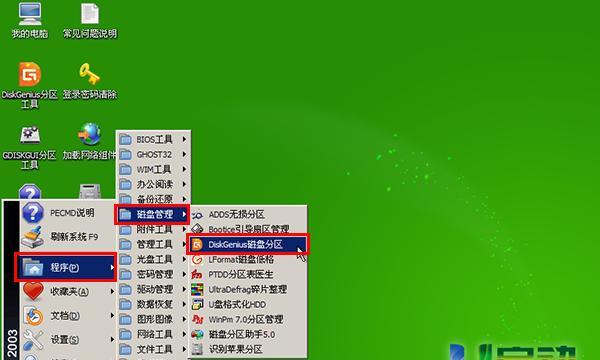Expand GHOST32 folder submenu
The image size is (600, 360).
153,154
